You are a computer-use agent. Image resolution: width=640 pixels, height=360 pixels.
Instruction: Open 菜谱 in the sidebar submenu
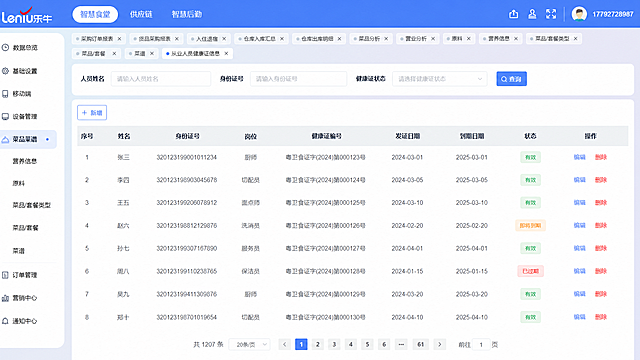point(18,251)
